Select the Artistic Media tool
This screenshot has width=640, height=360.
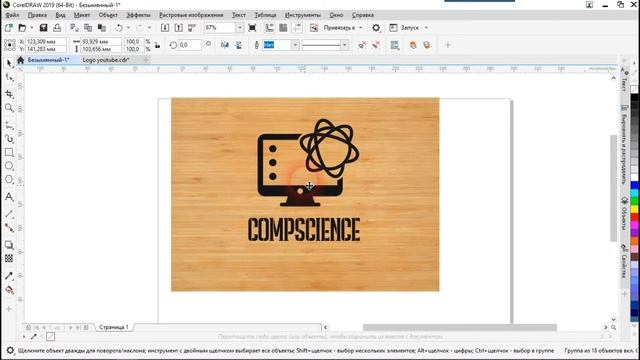9,139
